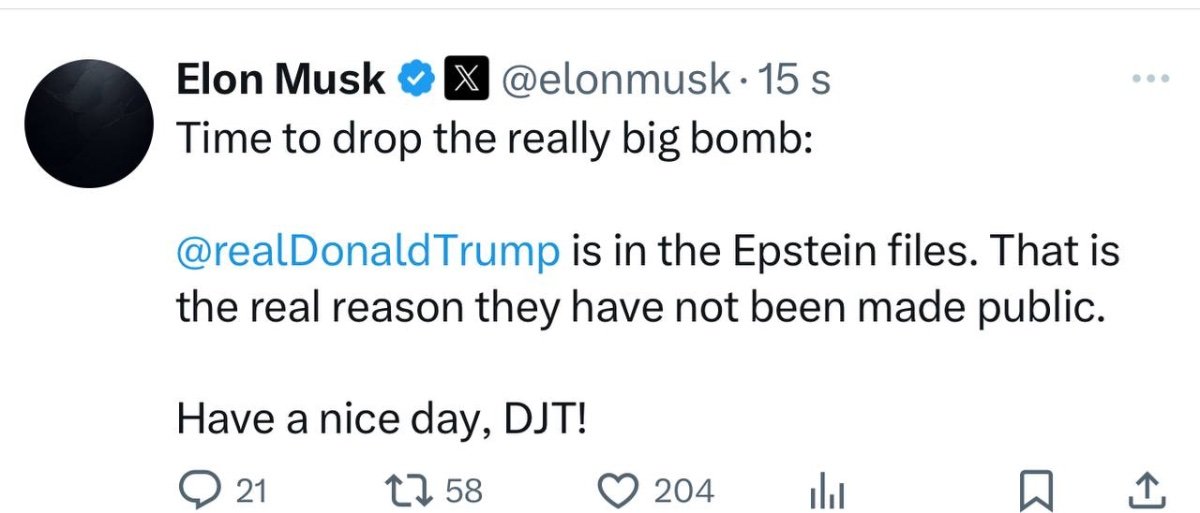Click the repost count 58
The width and height of the screenshot is (1200, 513).
click(463, 490)
